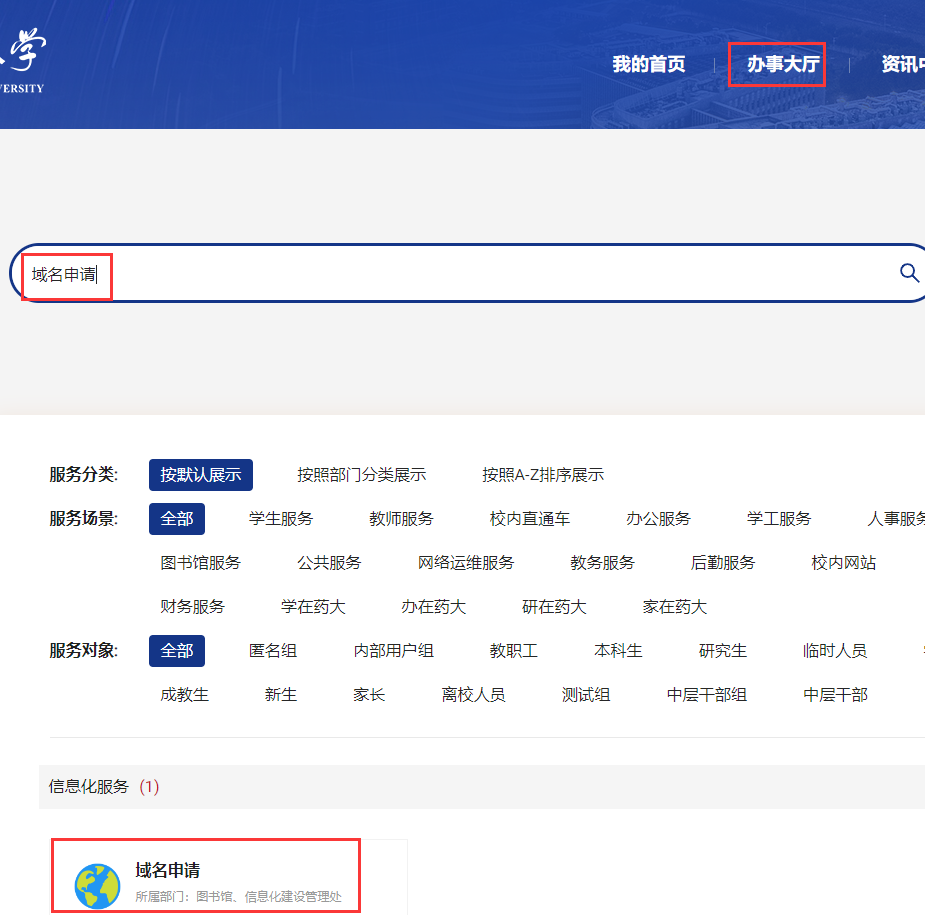Switch to 按照部门分类展示 view
925x915 pixels.
click(x=362, y=474)
